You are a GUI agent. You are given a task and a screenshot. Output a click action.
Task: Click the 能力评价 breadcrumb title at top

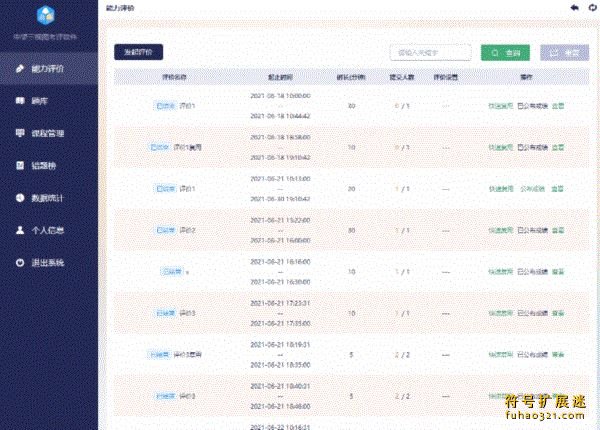point(120,8)
